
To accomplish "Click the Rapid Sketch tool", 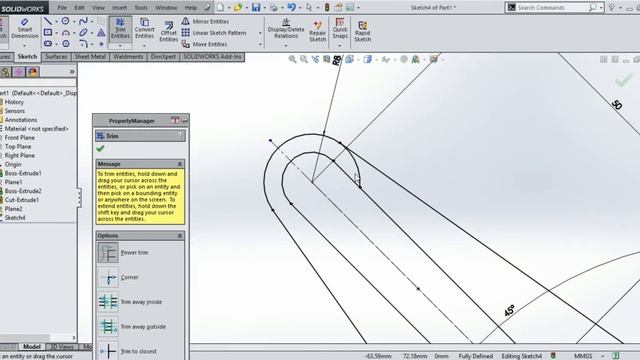I will click(362, 31).
